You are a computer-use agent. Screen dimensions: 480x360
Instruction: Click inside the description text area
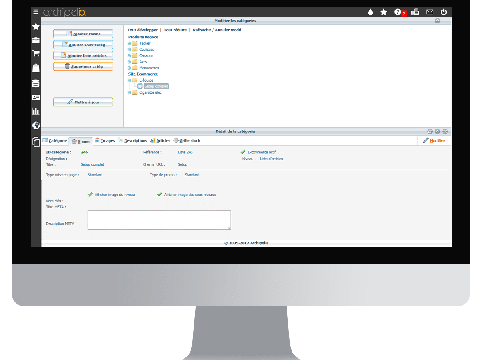tap(159, 220)
